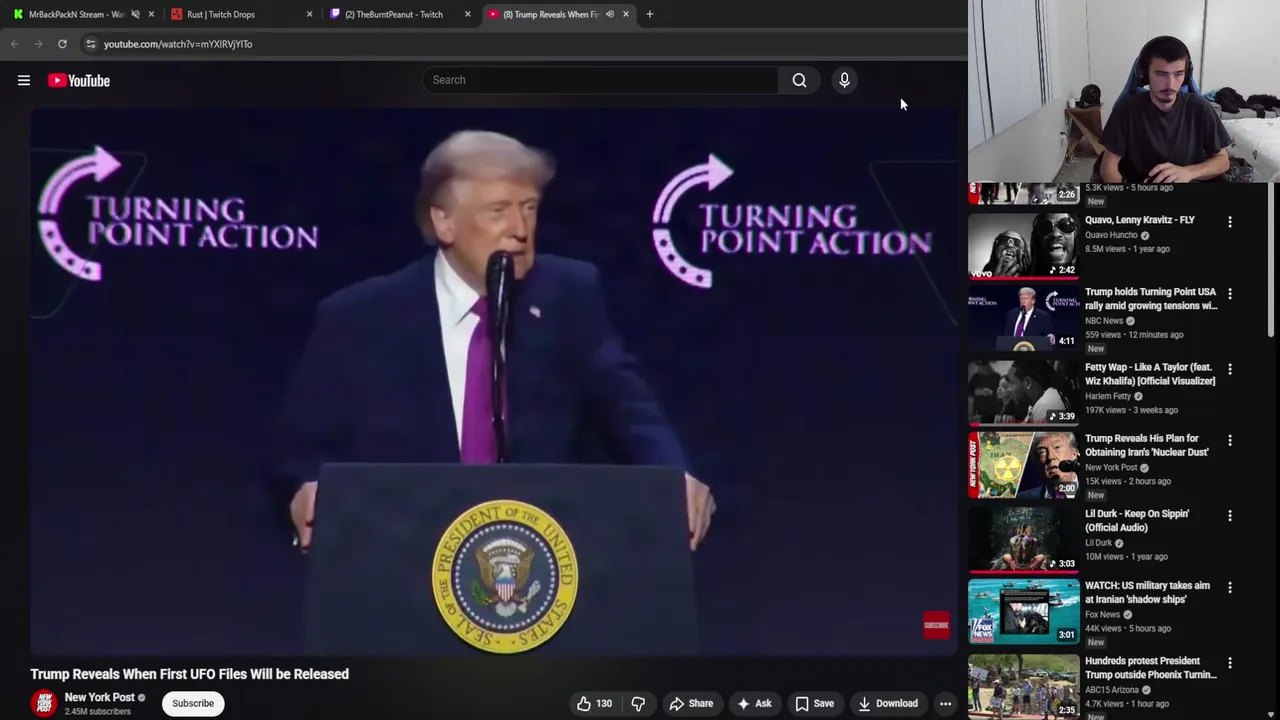Close the Trump Reveals YouTube tab
This screenshot has height=720, width=1280.
pyautogui.click(x=626, y=14)
